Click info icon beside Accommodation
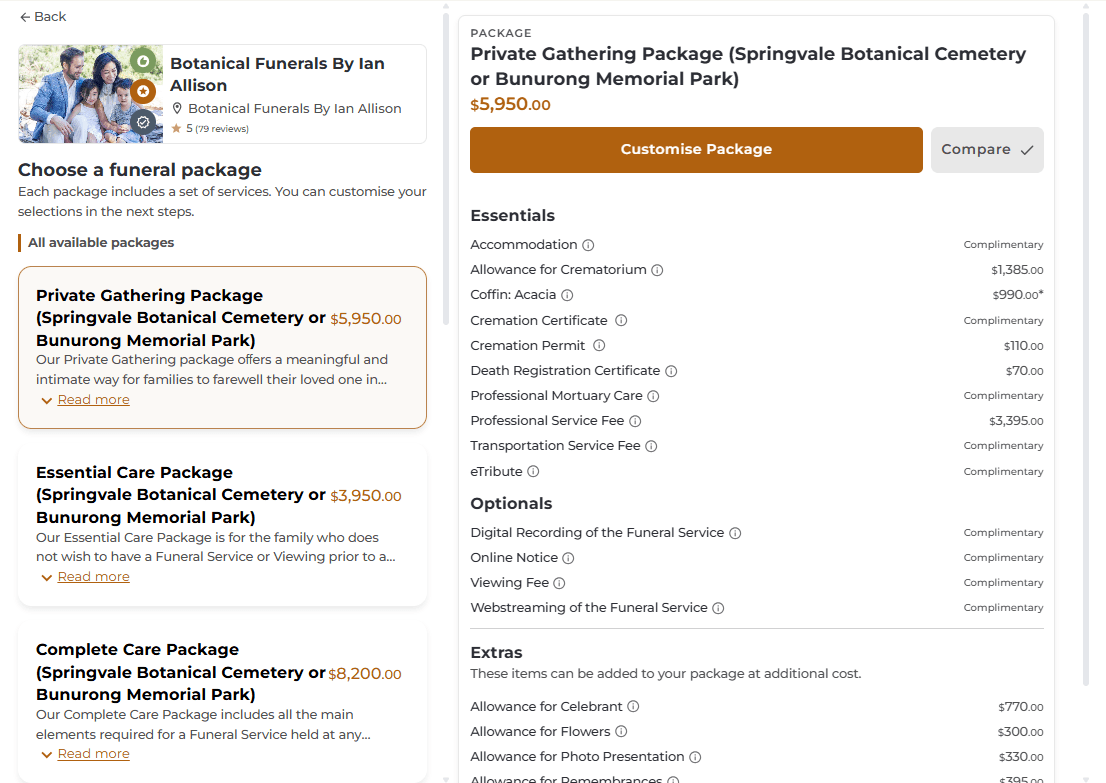 [588, 245]
